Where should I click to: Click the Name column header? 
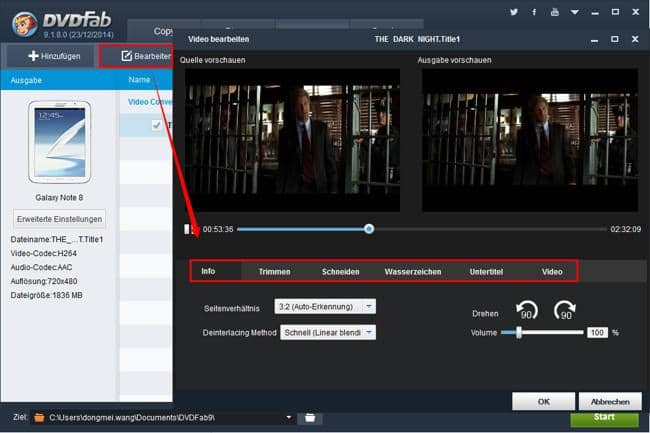(139, 80)
